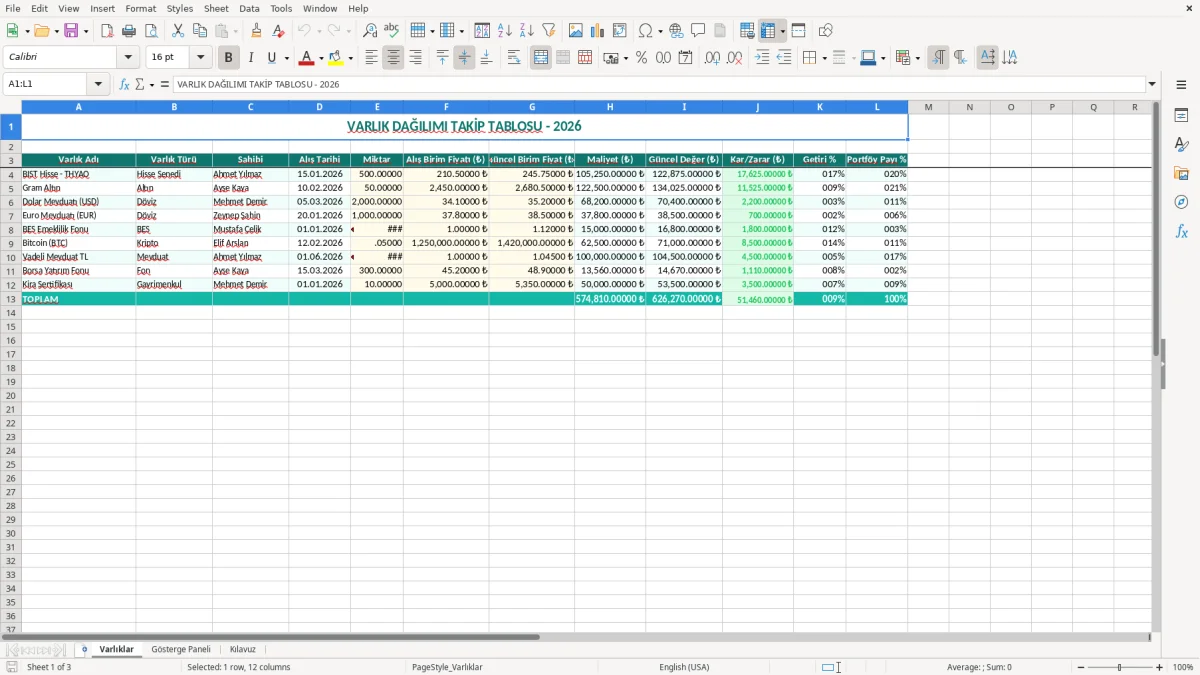Image resolution: width=1200 pixels, height=675 pixels.
Task: Open the sidebar Gallery panel
Action: point(1181,173)
